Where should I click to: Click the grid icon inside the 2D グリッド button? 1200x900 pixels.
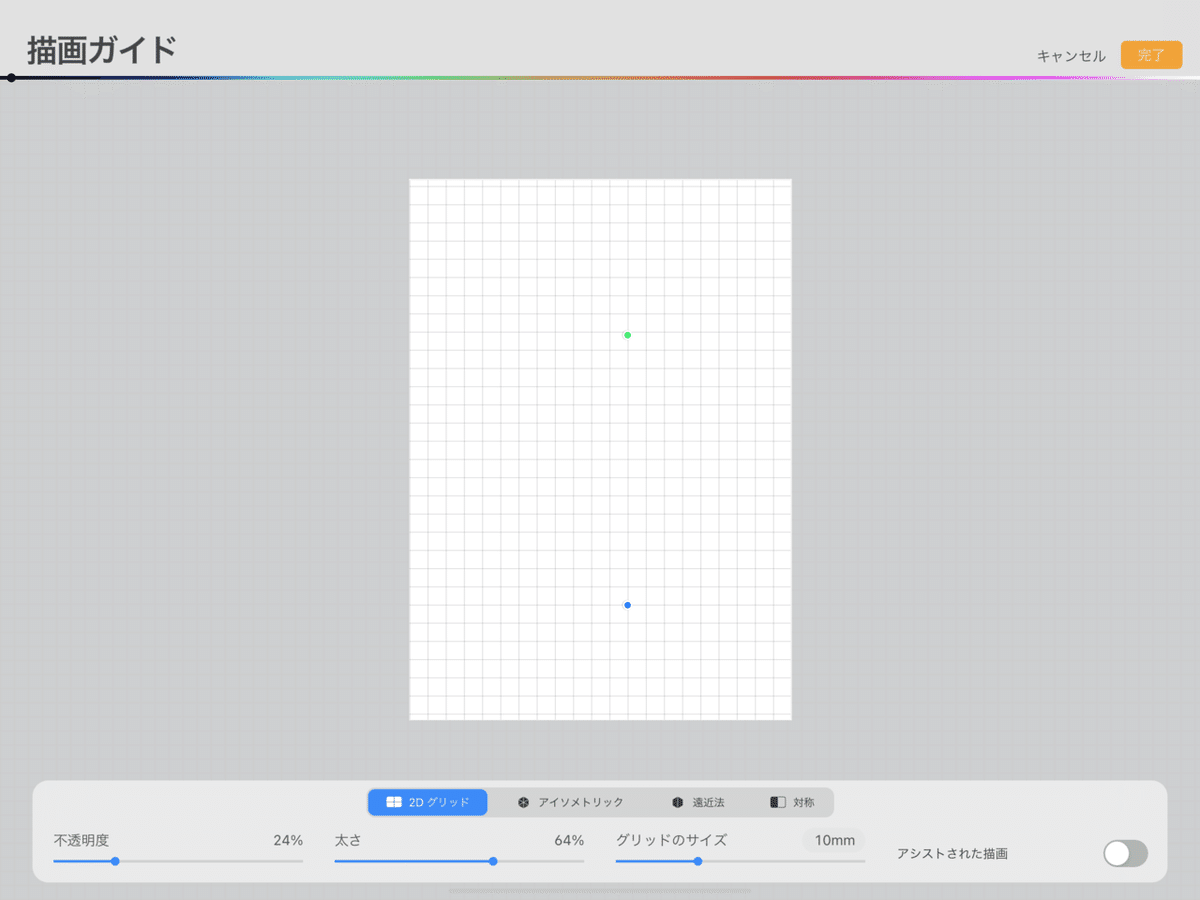[x=392, y=802]
